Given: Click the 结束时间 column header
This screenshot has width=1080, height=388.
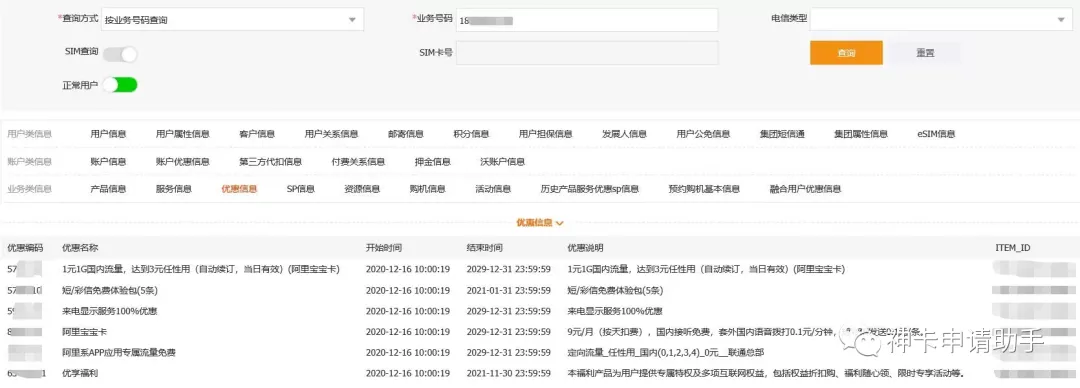Looking at the screenshot, I should tap(484, 247).
